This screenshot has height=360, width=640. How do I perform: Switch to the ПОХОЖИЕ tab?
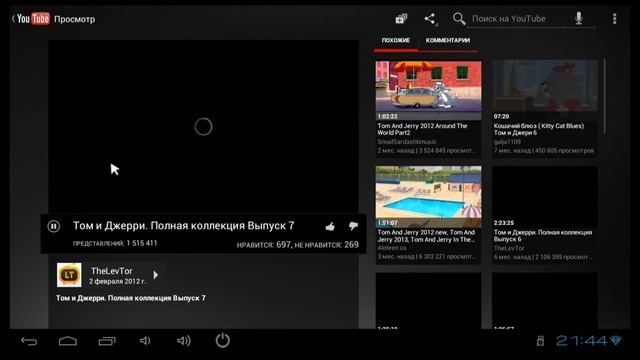(x=396, y=41)
